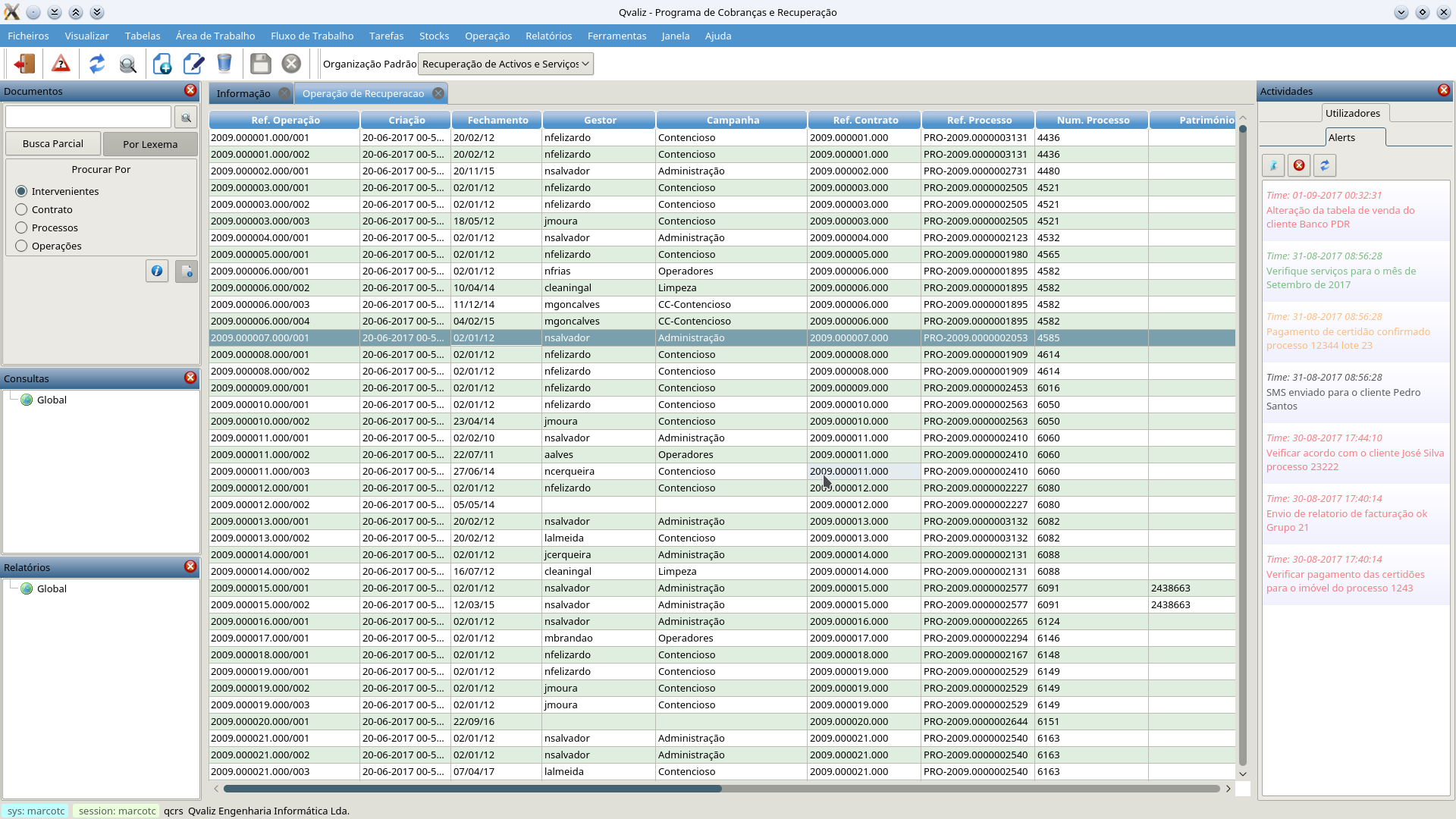
Task: Click the new document plus icon
Action: pyautogui.click(x=162, y=64)
